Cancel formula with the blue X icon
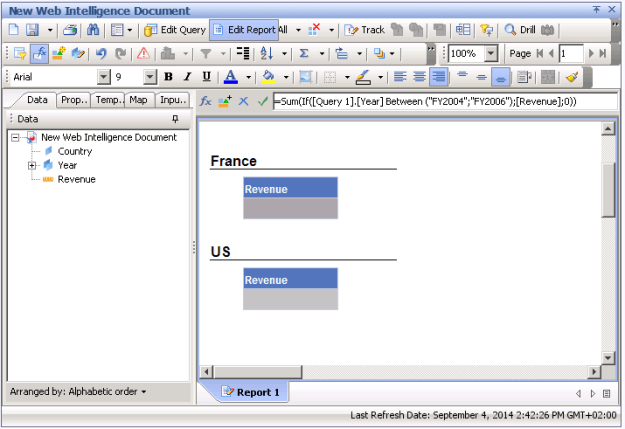The image size is (625, 429). point(244,101)
